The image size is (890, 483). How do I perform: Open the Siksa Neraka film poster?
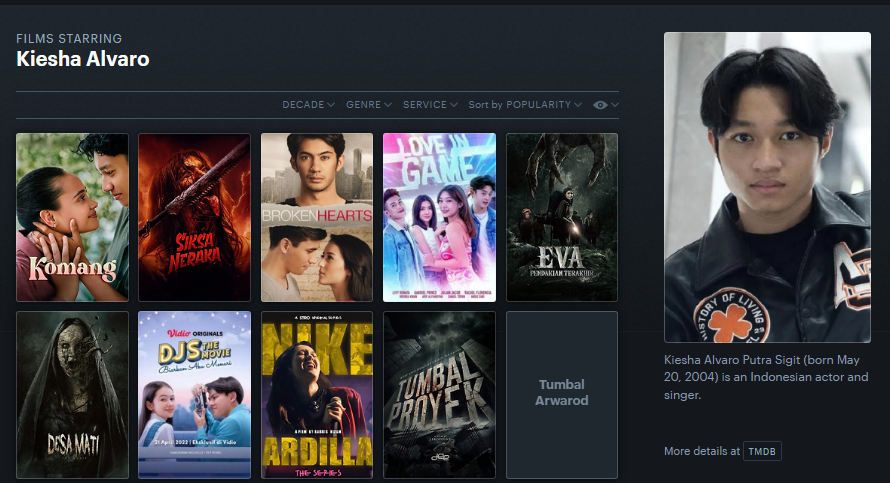[195, 217]
